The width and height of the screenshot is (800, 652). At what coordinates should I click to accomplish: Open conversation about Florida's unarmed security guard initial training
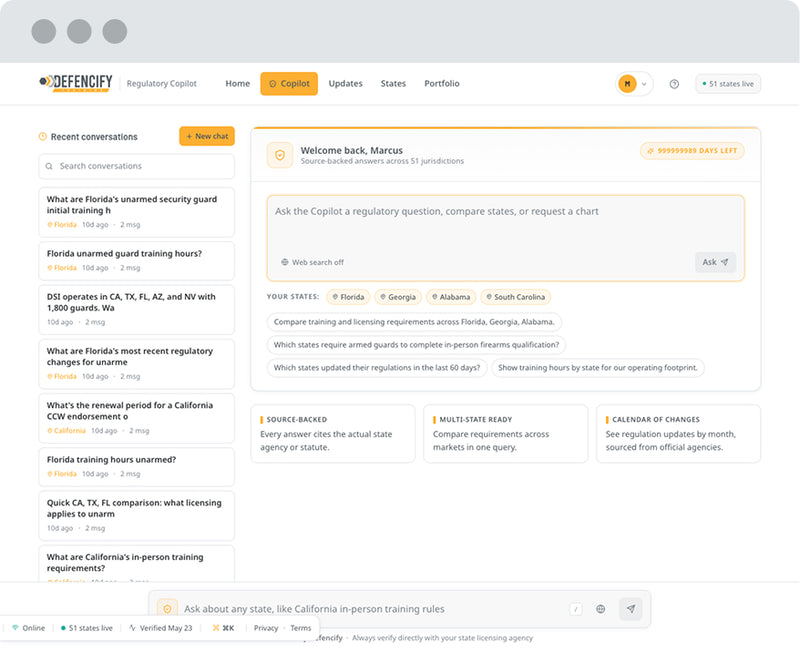point(137,212)
